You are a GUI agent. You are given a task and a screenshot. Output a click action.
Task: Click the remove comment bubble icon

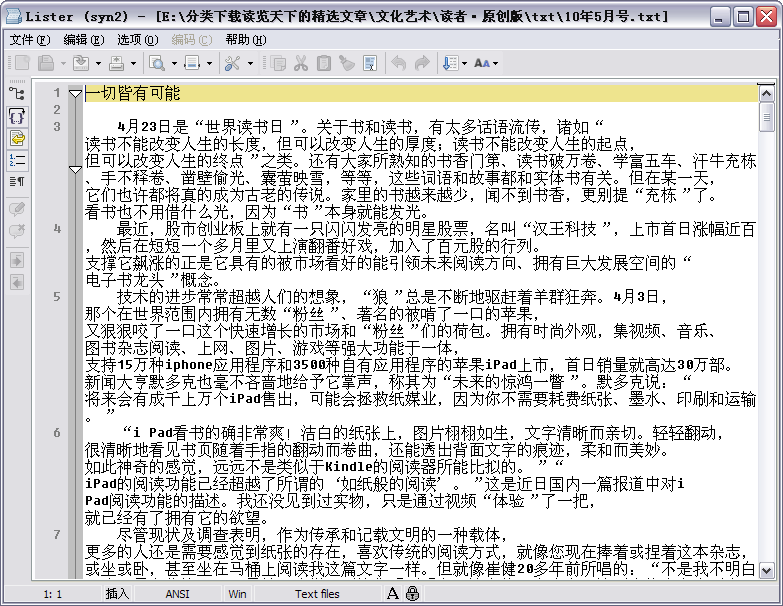[17, 231]
